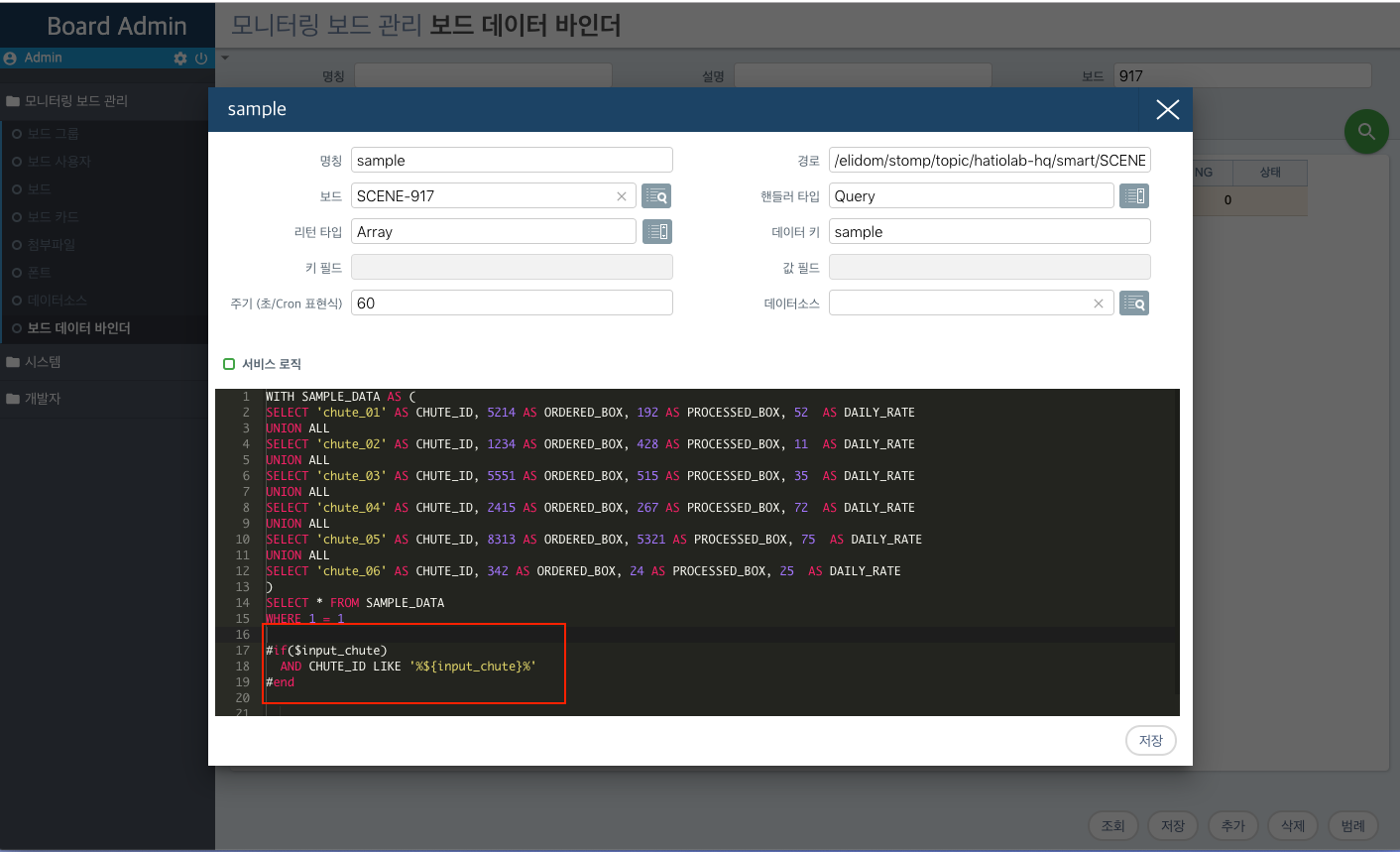Toggle the 서비스 로직 checkbox
Image resolution: width=1400 pixels, height=852 pixels.
click(229, 364)
